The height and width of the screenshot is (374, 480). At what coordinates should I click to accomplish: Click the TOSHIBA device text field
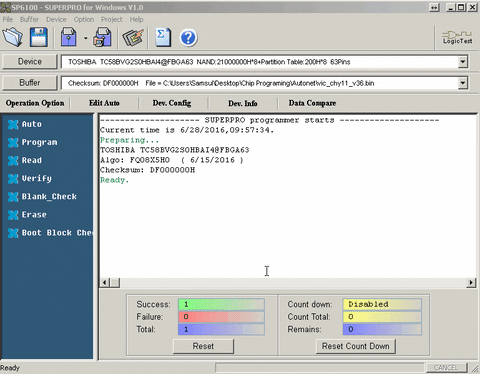[x=260, y=62]
